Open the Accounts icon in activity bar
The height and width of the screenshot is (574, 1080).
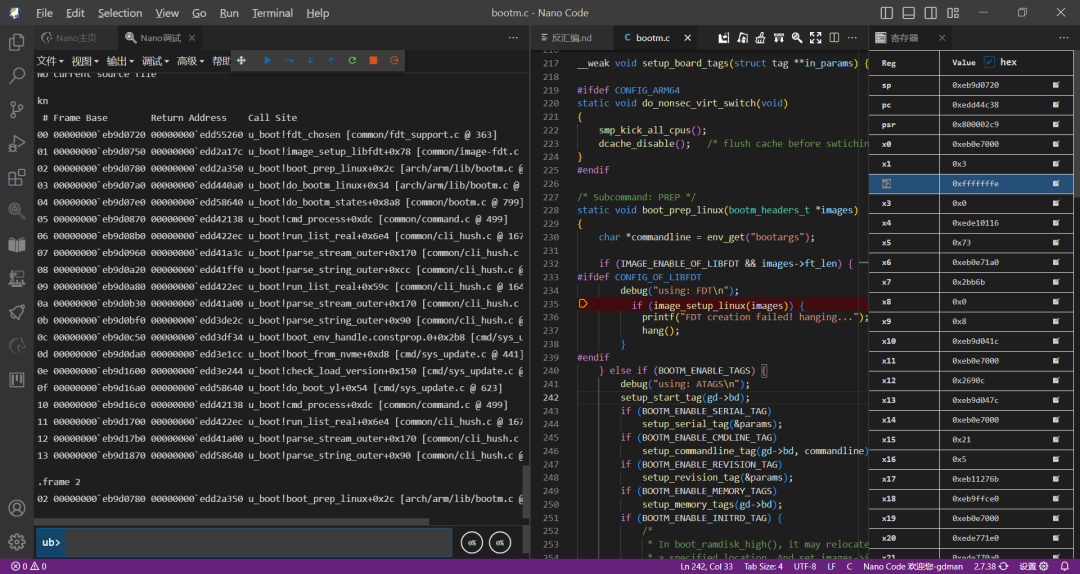[17, 508]
